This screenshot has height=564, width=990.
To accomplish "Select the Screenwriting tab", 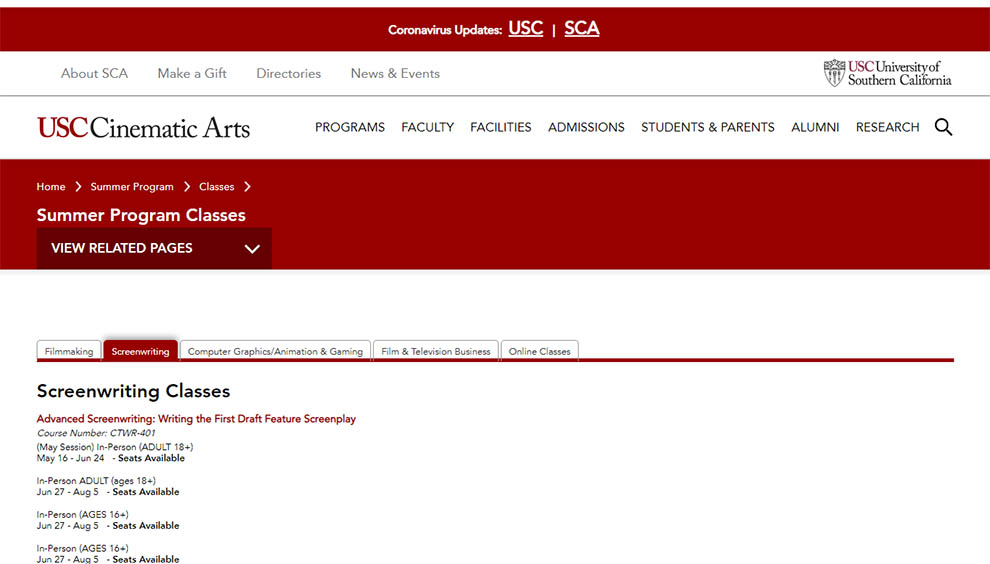I will 140,351.
